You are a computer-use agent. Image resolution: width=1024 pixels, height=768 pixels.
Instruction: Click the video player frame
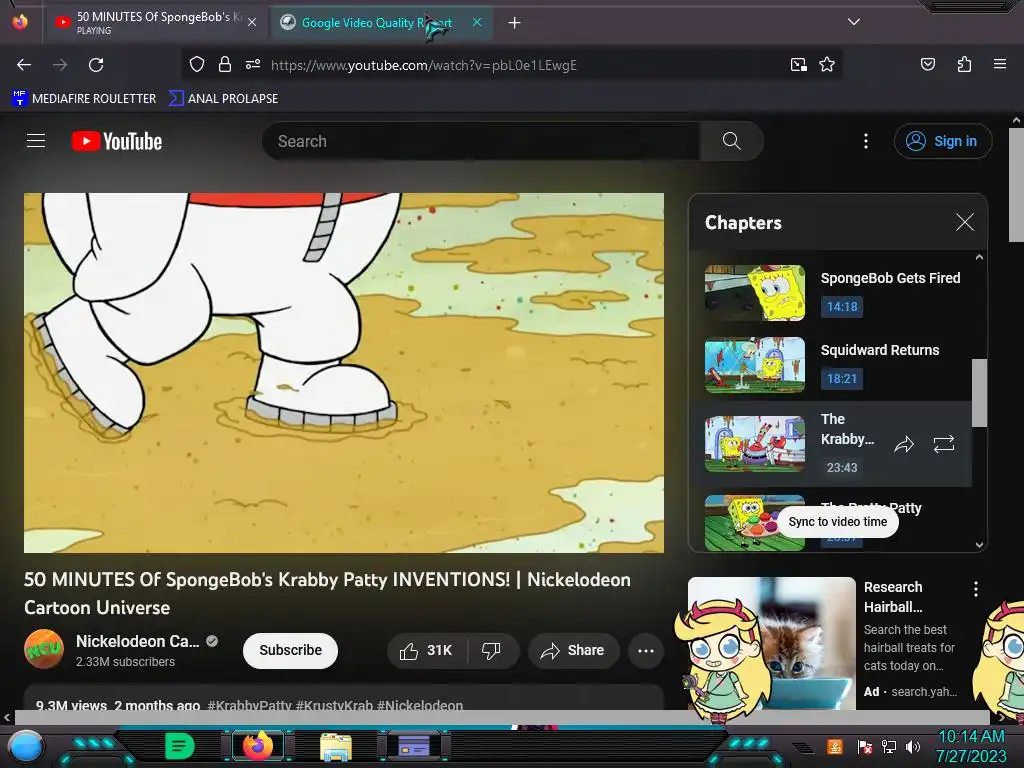[x=344, y=373]
